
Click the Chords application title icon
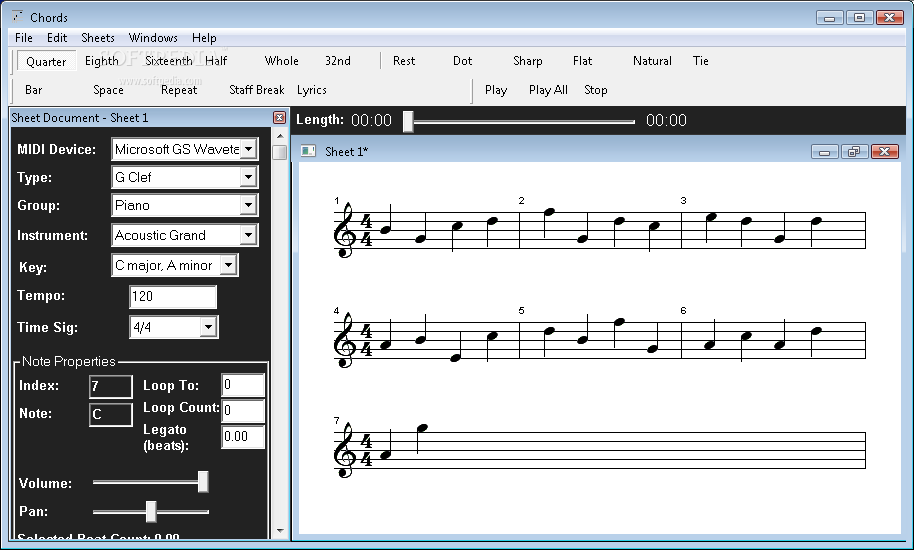[17, 16]
